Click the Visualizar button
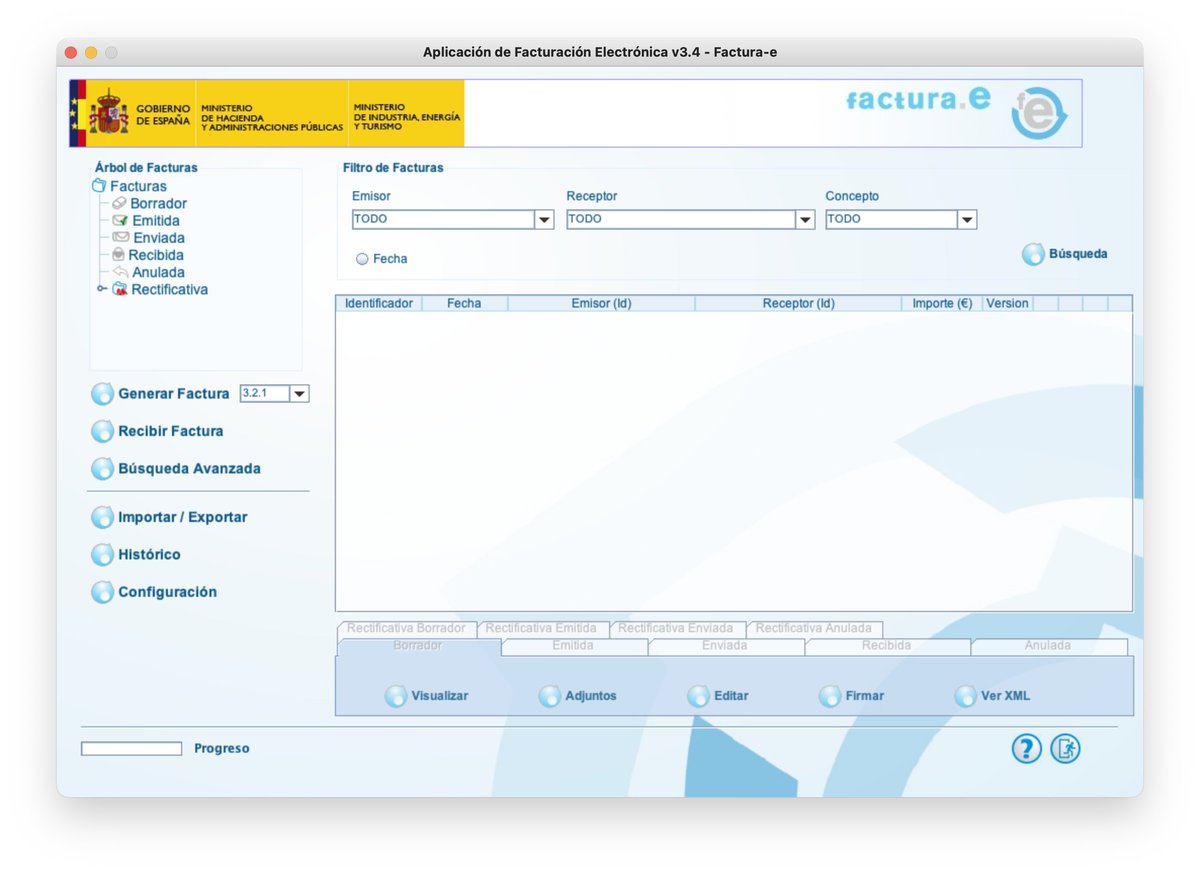Screen dimensions: 1200x872 coord(427,696)
